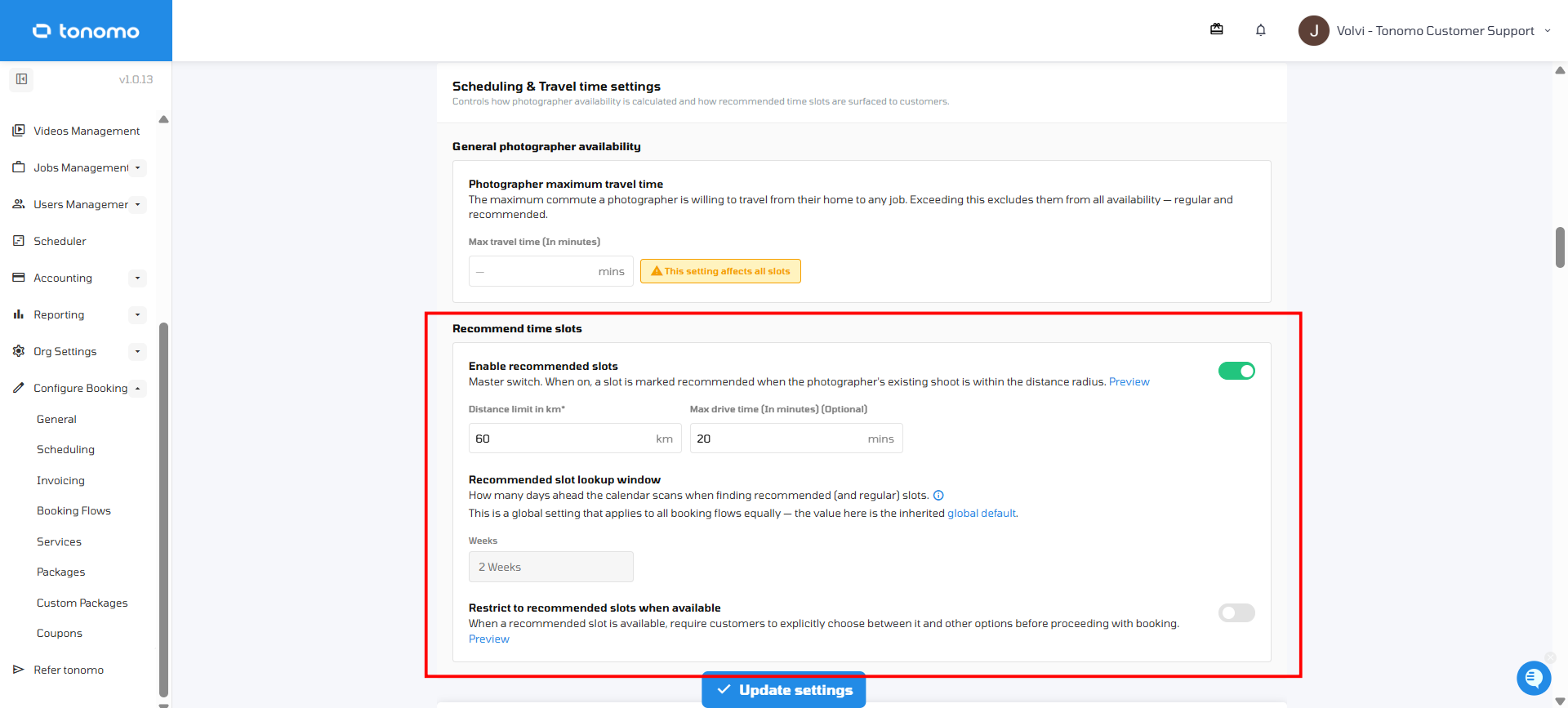
Task: Open notifications bell
Action: tap(1261, 30)
